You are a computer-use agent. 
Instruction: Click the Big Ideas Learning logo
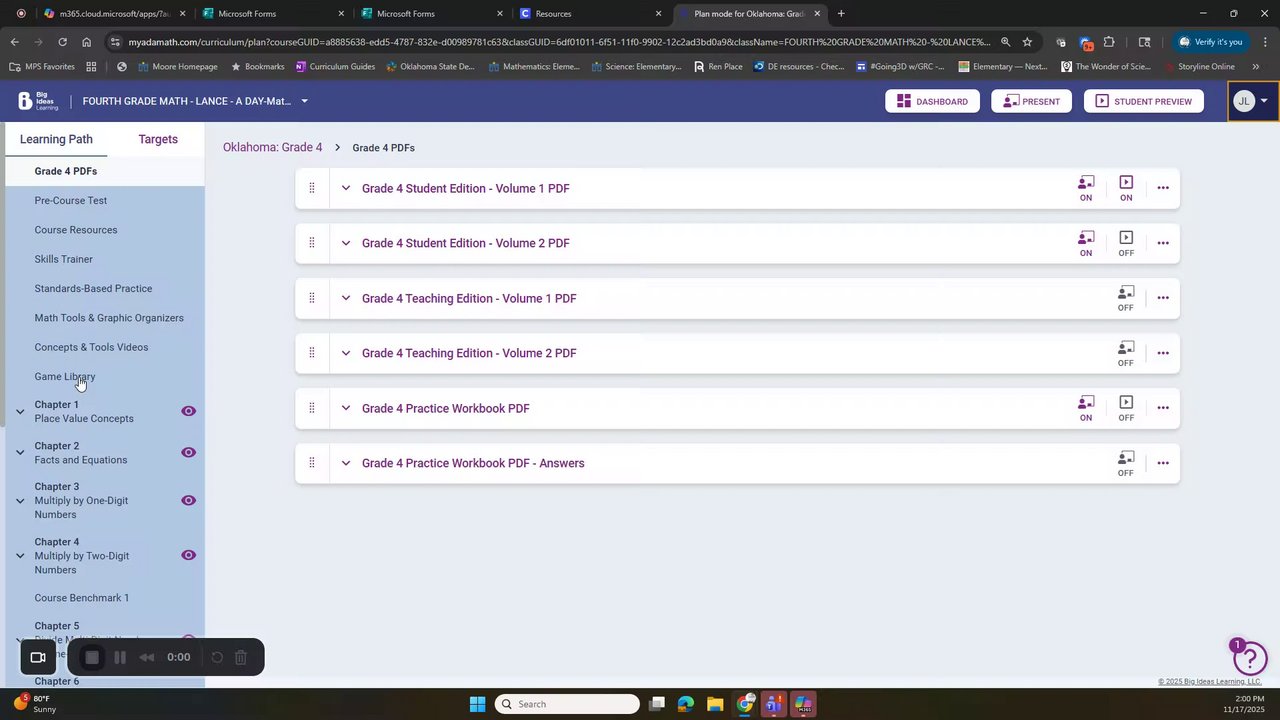[38, 101]
